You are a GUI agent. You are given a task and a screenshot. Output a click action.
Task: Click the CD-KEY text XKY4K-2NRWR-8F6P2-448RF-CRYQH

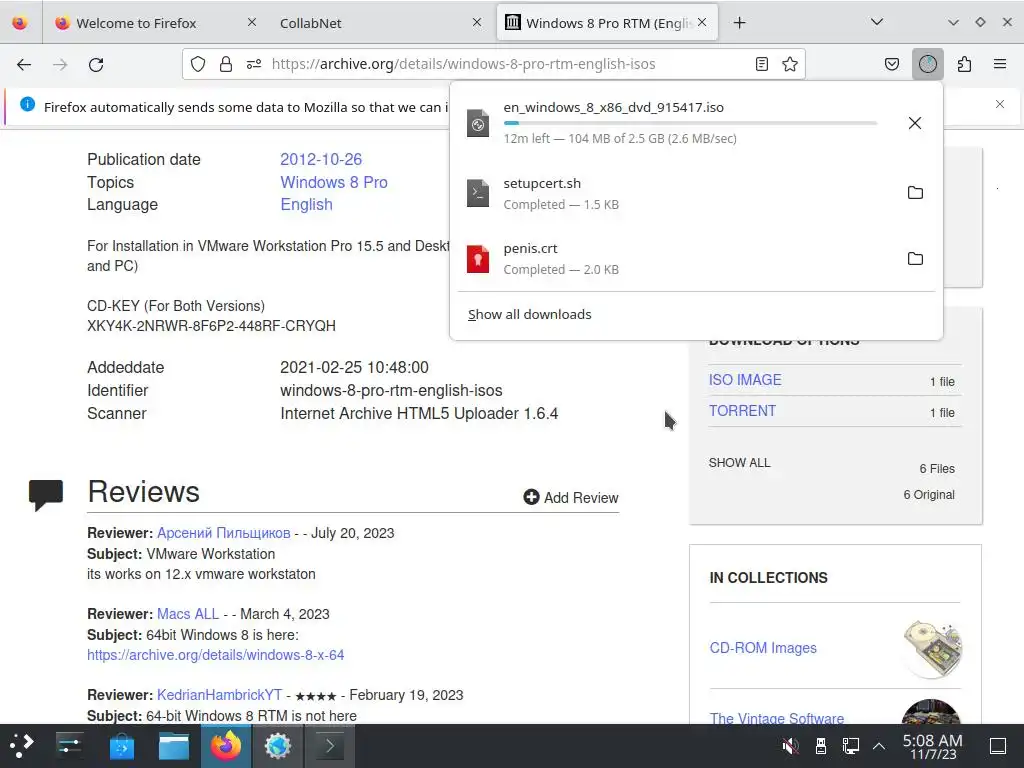click(211, 326)
